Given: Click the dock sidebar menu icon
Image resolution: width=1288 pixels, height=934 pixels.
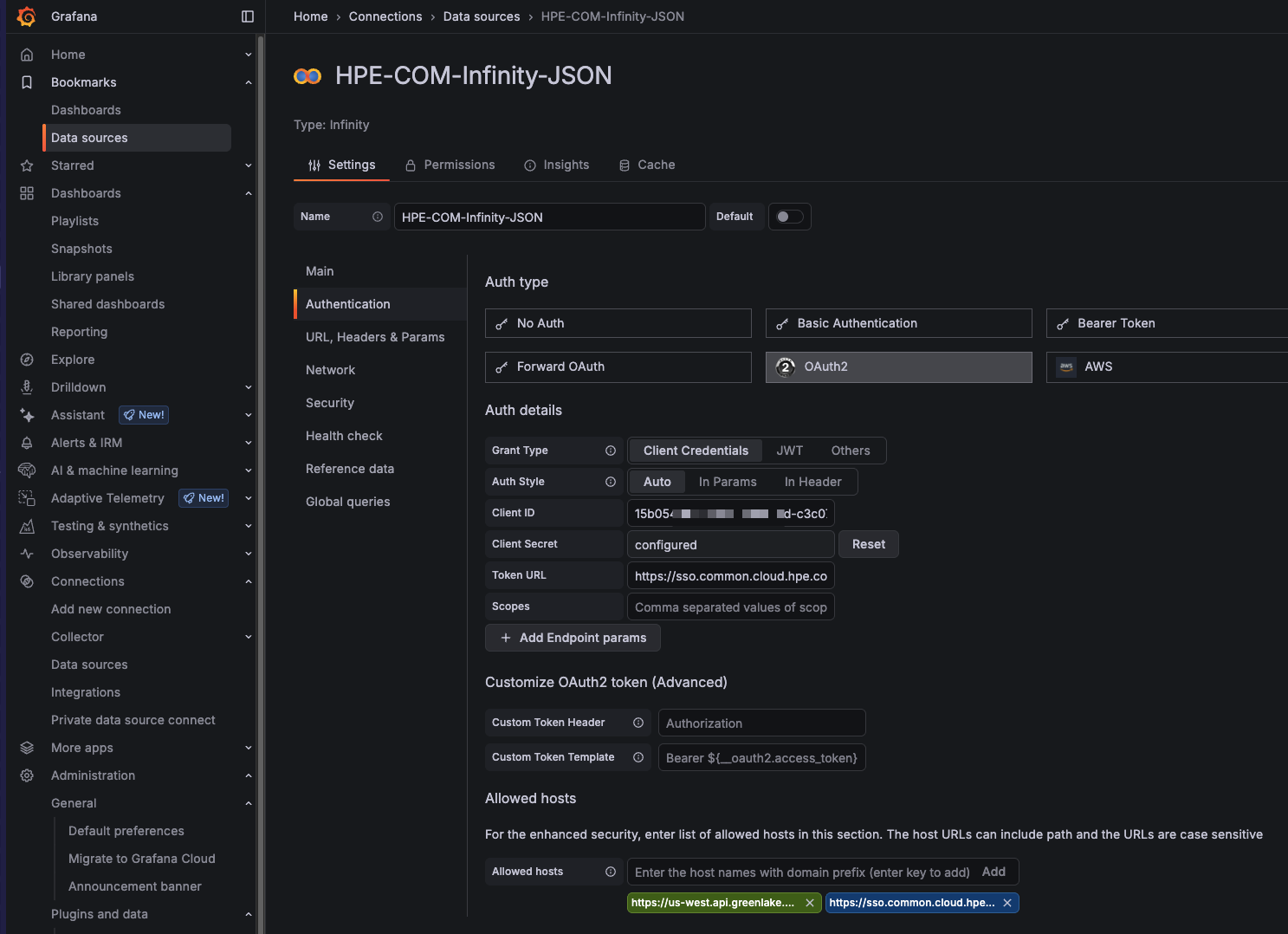Looking at the screenshot, I should click(248, 16).
